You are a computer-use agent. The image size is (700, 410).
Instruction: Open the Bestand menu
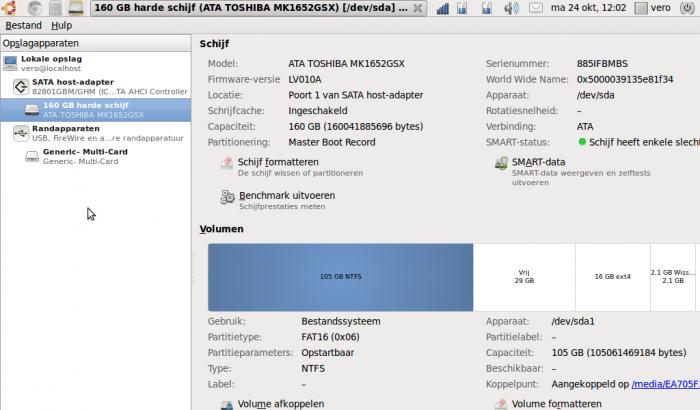[x=23, y=25]
